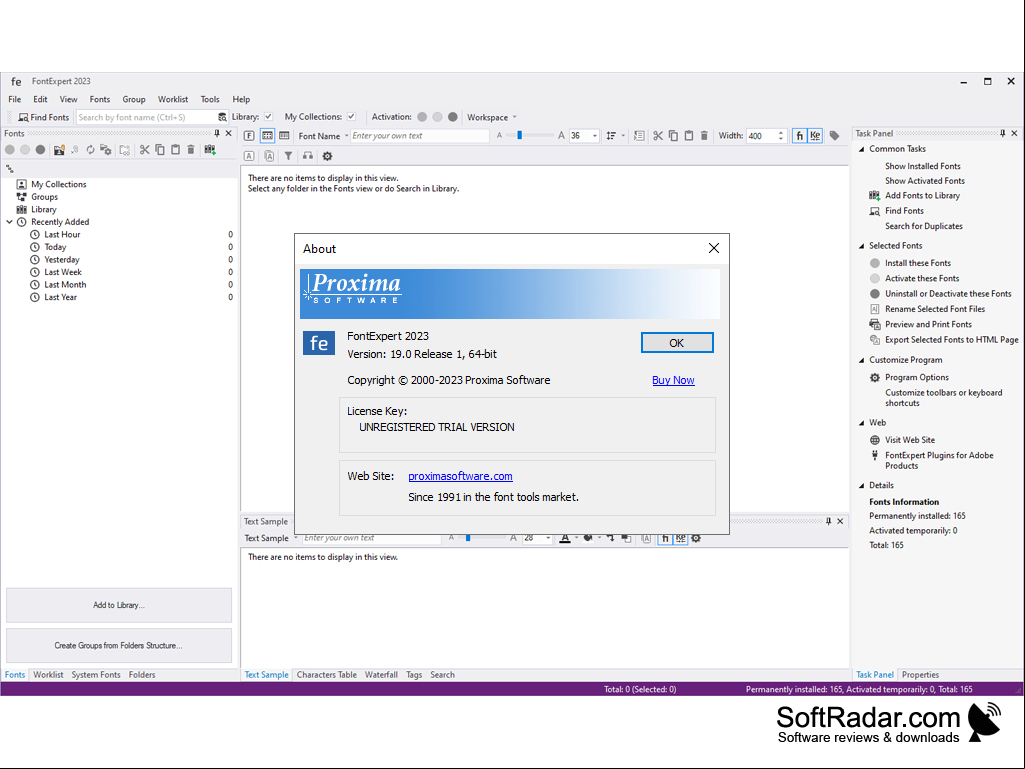Click the tag icon in preview toolbar
The height and width of the screenshot is (769, 1025).
pyautogui.click(x=835, y=135)
